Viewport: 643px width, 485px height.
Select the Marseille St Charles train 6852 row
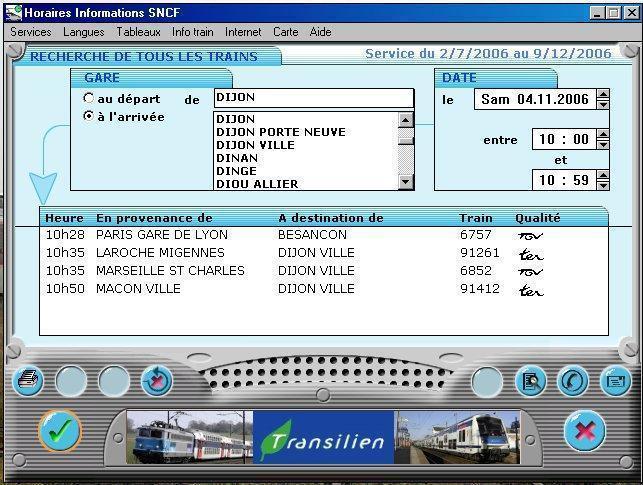click(x=300, y=271)
